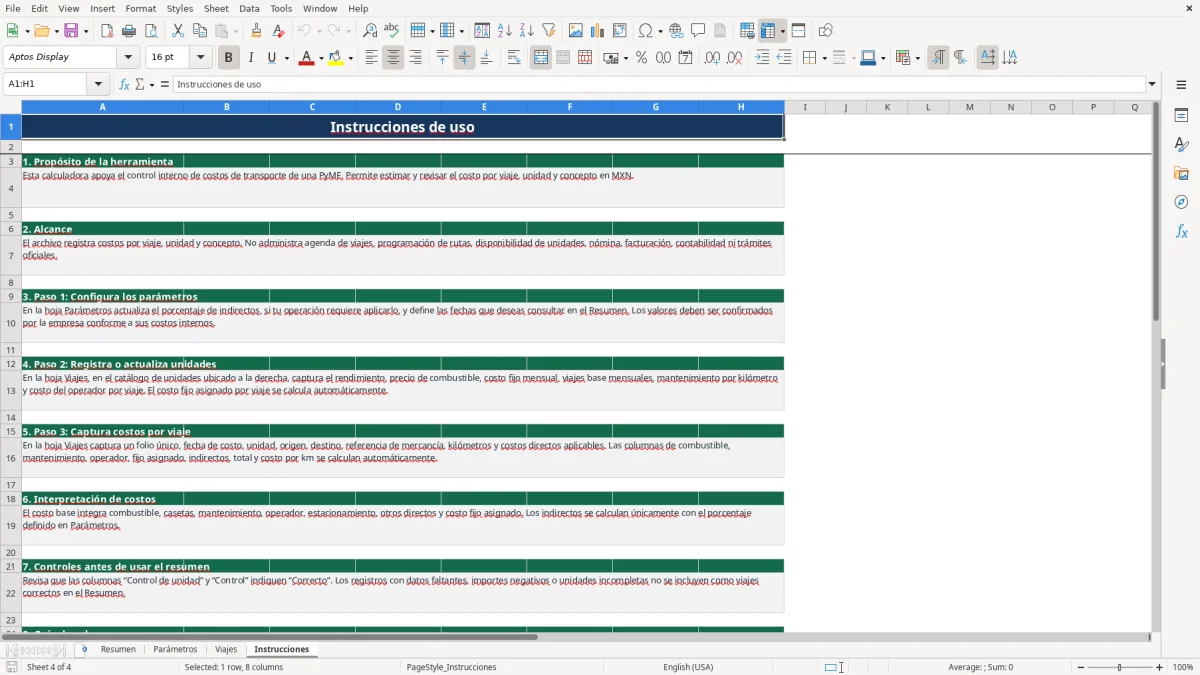Image resolution: width=1200 pixels, height=675 pixels.
Task: Open the Navigator from the sidebar
Action: click(1181, 202)
